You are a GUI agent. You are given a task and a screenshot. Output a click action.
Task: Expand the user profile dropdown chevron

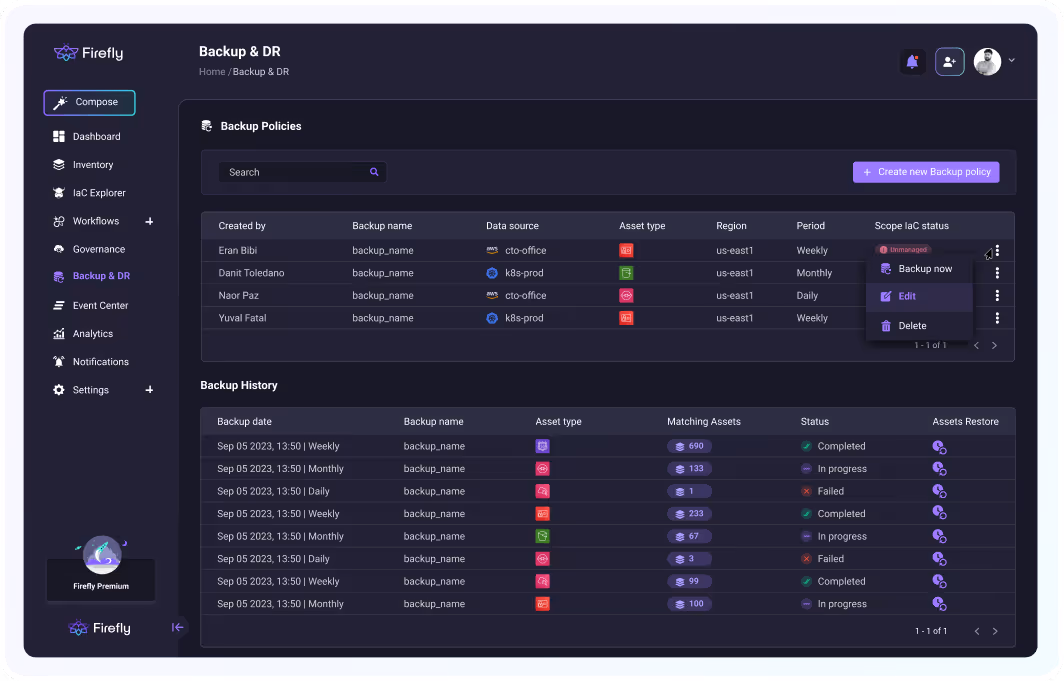click(1011, 61)
